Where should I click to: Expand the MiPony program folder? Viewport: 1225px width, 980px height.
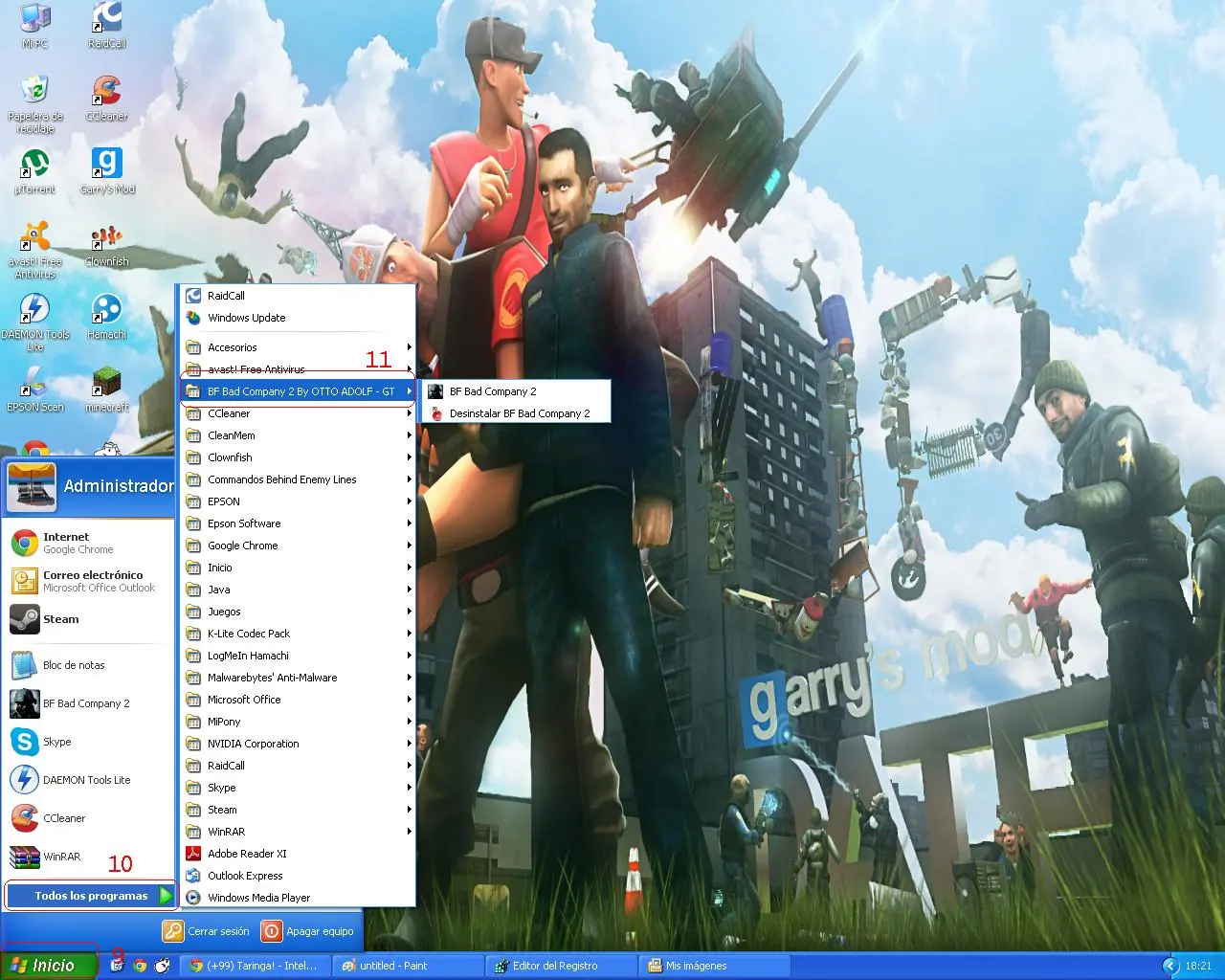298,722
